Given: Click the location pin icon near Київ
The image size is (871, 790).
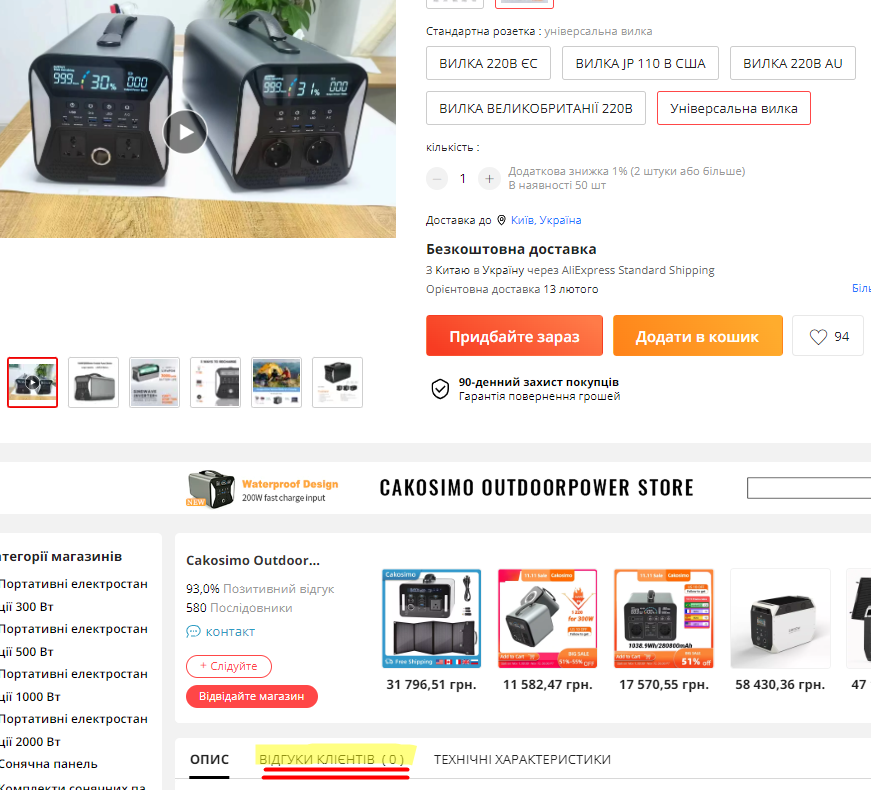Looking at the screenshot, I should pos(501,221).
